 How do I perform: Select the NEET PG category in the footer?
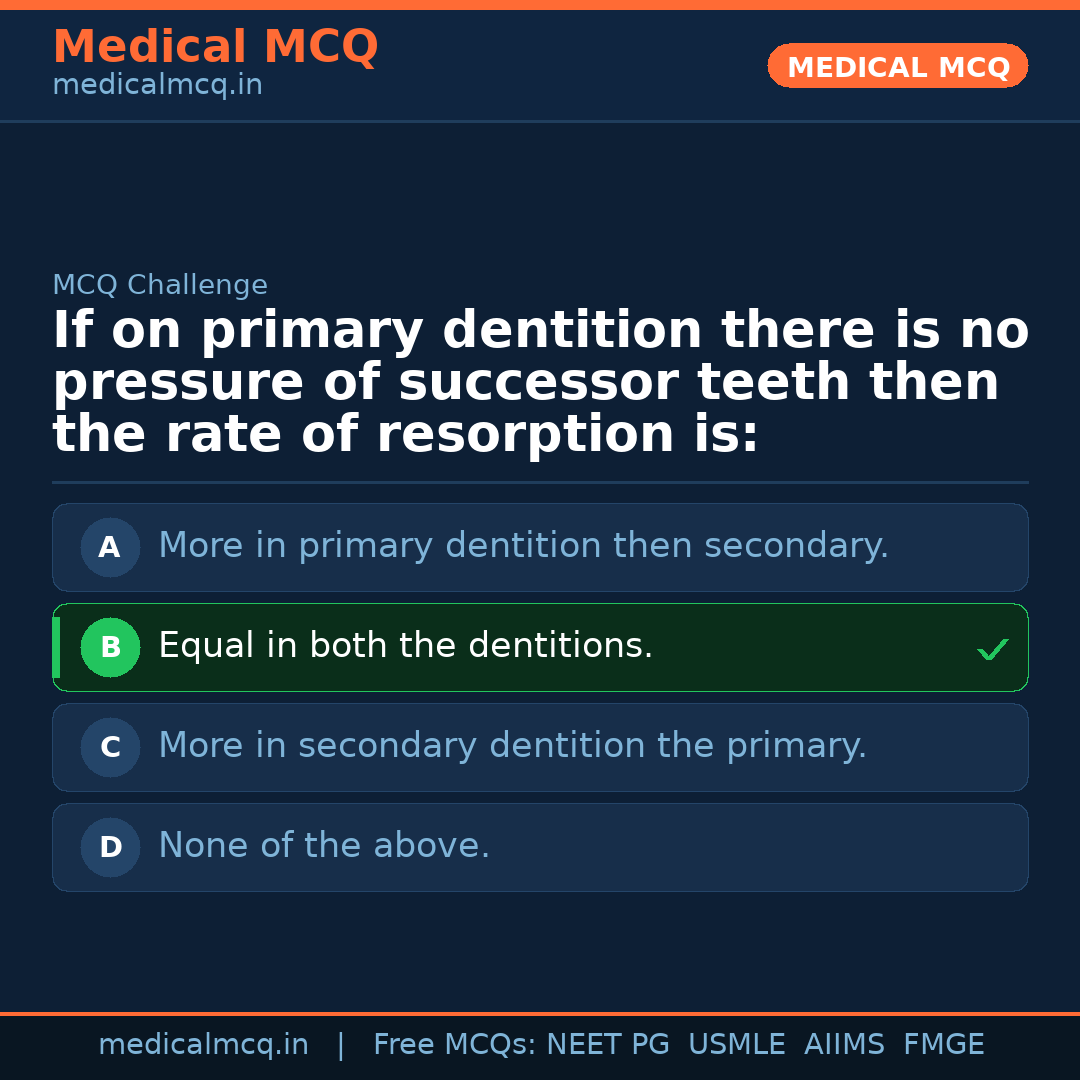coord(607,1044)
